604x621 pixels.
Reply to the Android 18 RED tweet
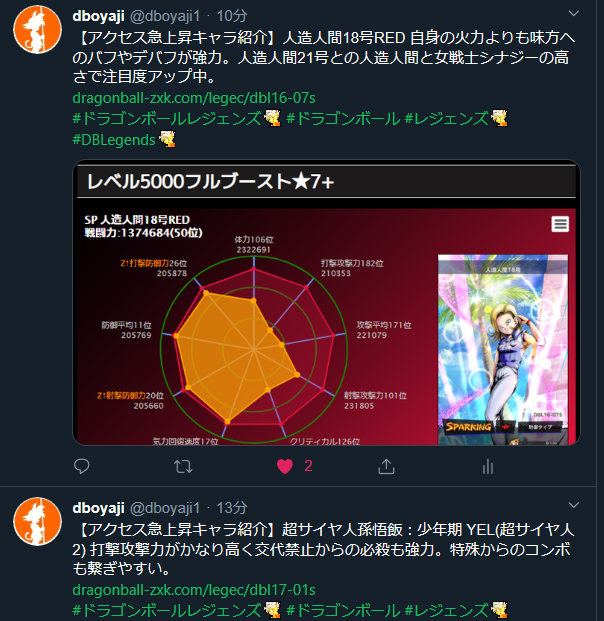[82, 466]
